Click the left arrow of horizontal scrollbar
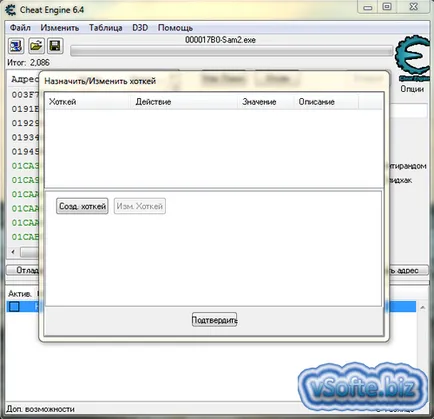 (13, 252)
